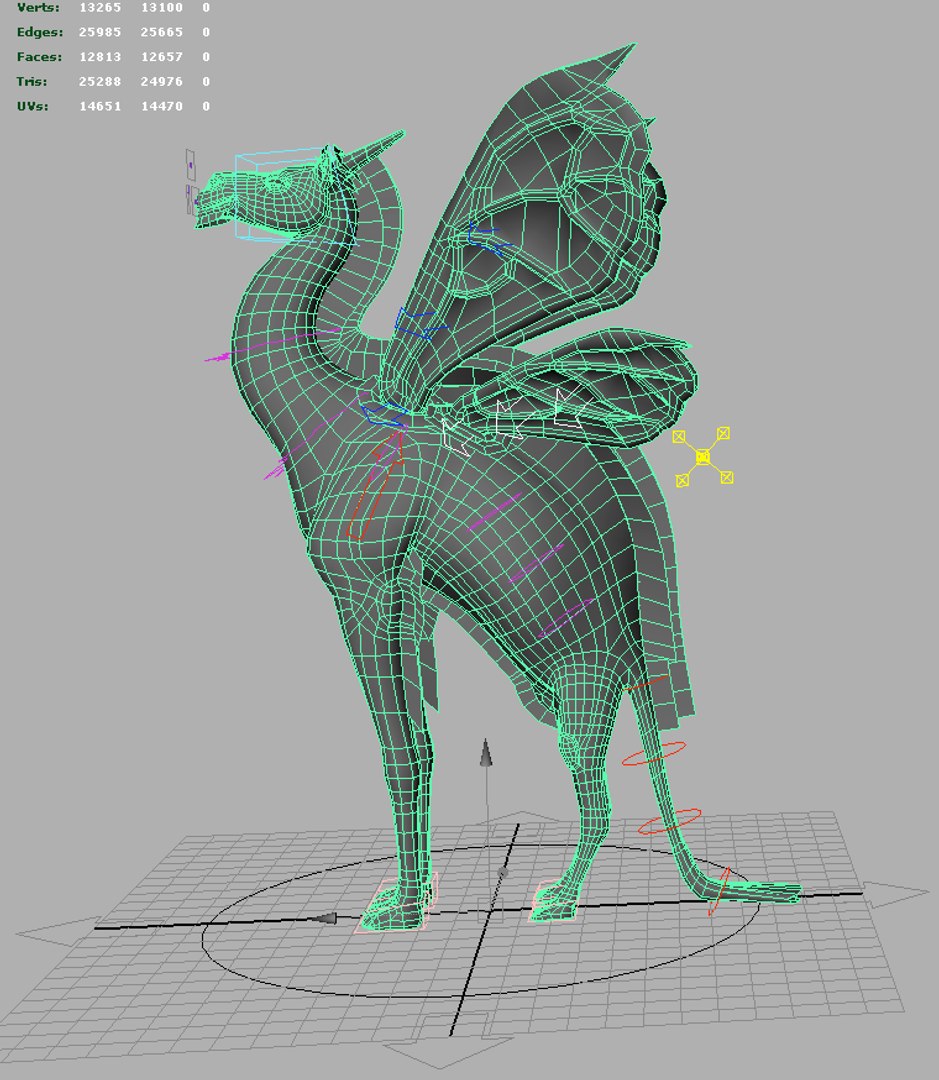The image size is (939, 1080).
Task: Pick the magenta arrow control at the neck
Action: click(x=272, y=344)
